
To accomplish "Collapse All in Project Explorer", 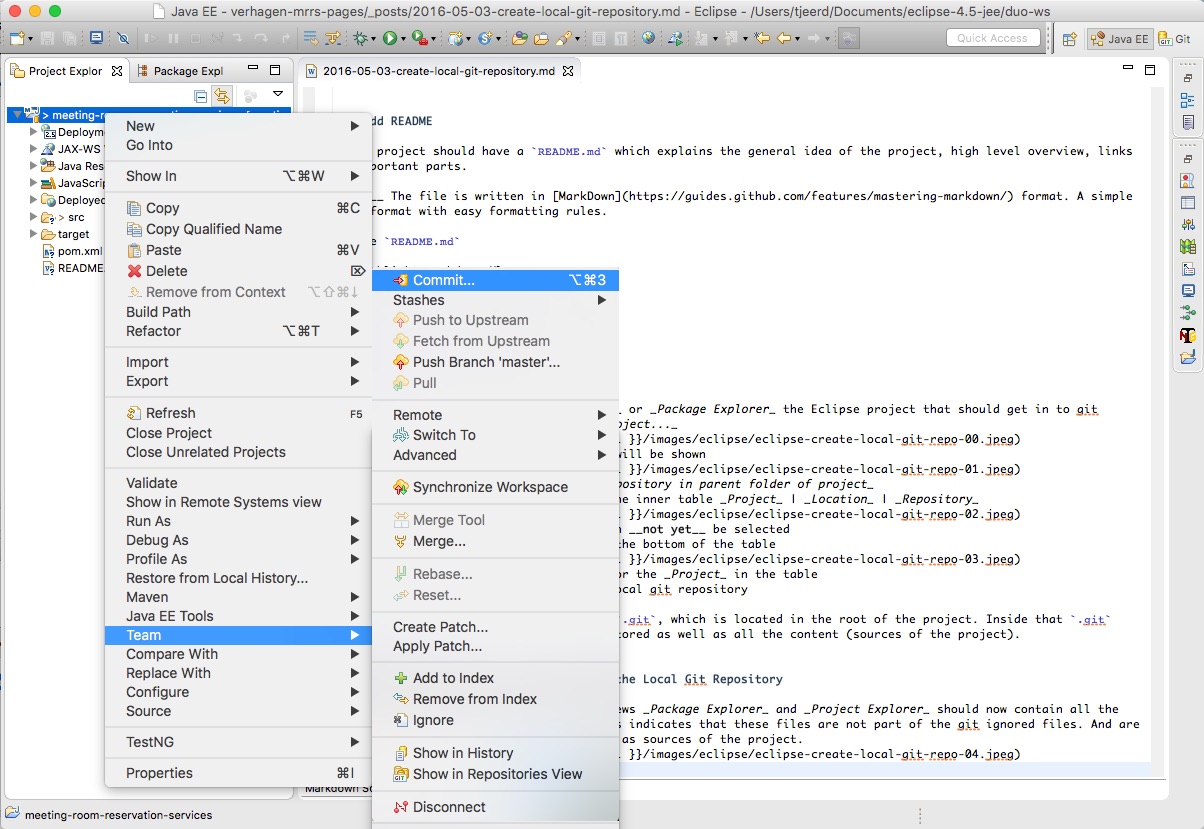I will (x=200, y=94).
